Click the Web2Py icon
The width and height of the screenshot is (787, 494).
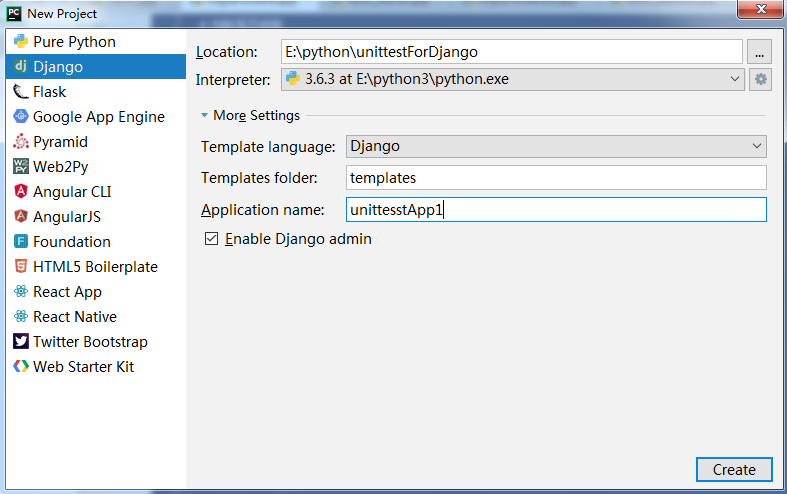pyautogui.click(x=21, y=166)
